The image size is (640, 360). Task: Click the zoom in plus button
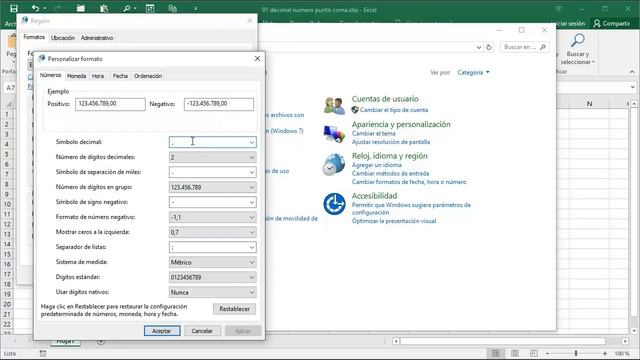[605, 353]
